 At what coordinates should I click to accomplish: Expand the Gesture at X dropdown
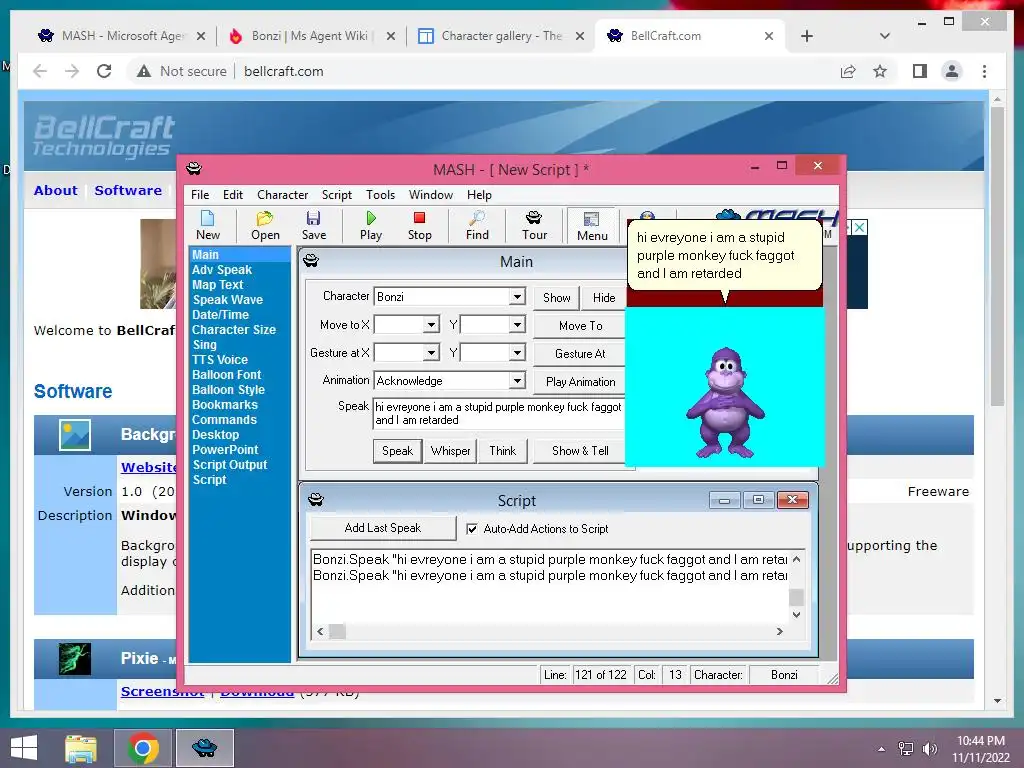[431, 353]
